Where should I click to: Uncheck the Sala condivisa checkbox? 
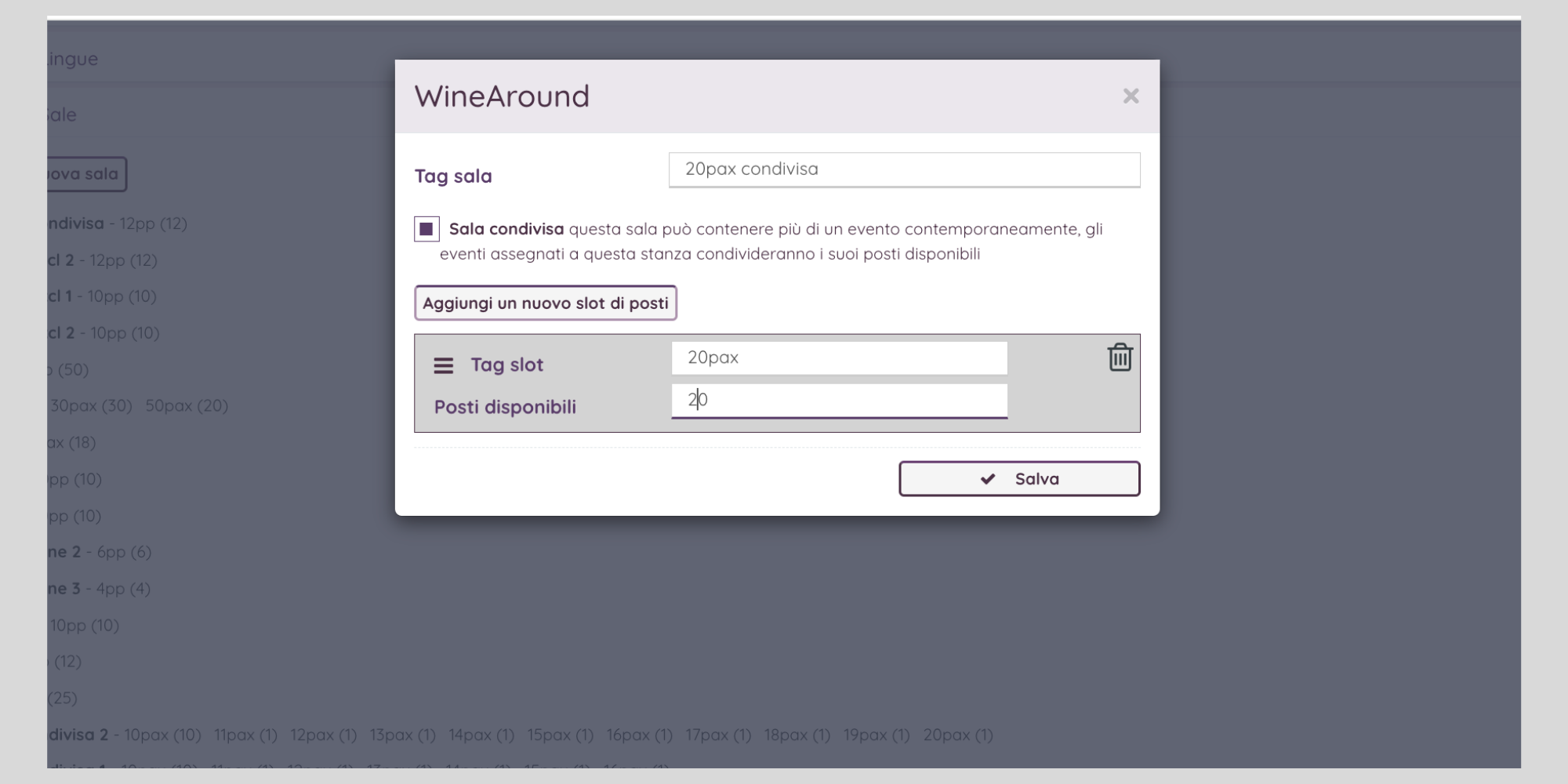coord(426,229)
